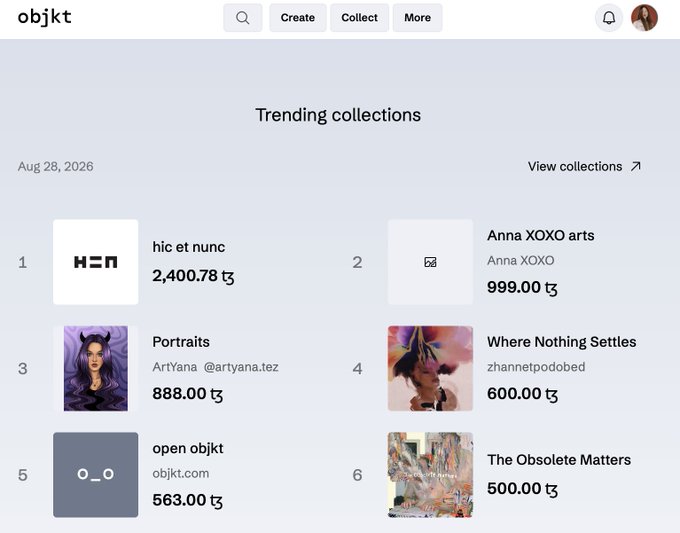Open hic et nunc collection thumbnail
Screen dimensions: 680x533
coord(96,262)
